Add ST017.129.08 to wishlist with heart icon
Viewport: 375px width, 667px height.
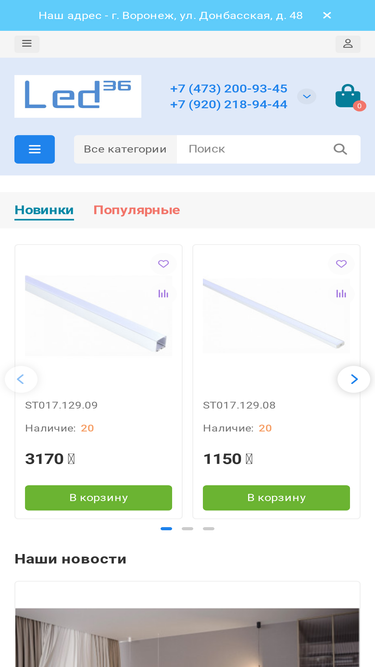pos(341,264)
